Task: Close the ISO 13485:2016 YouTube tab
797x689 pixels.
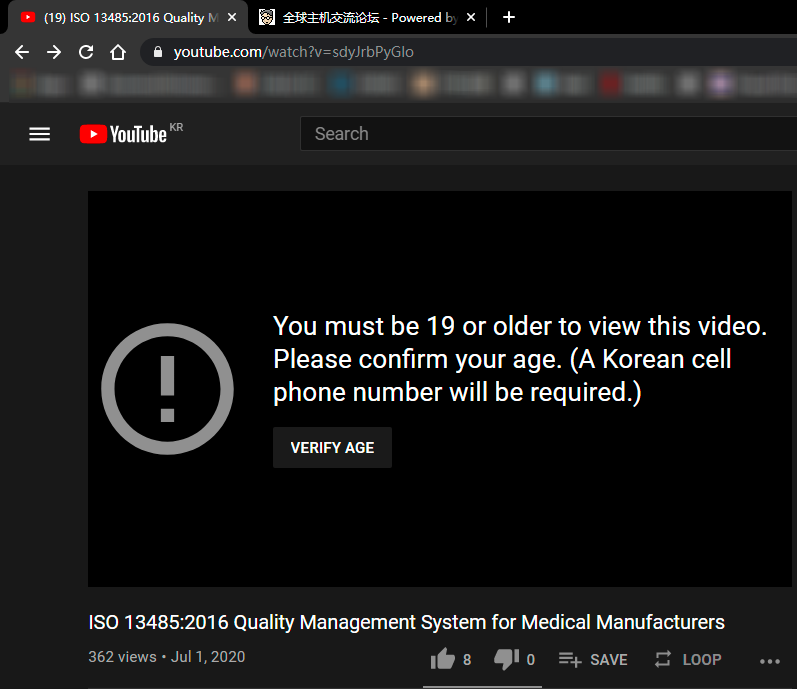Action: pyautogui.click(x=232, y=17)
